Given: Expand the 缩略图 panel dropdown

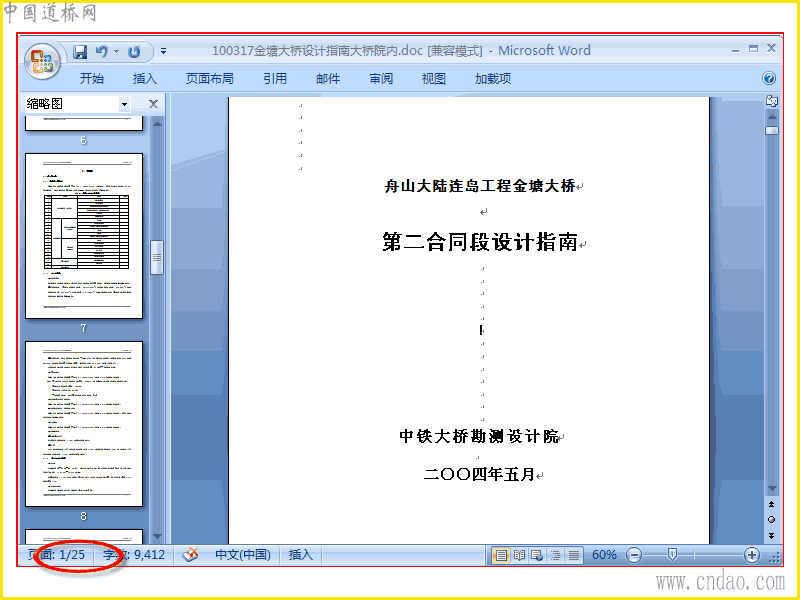Looking at the screenshot, I should 124,104.
